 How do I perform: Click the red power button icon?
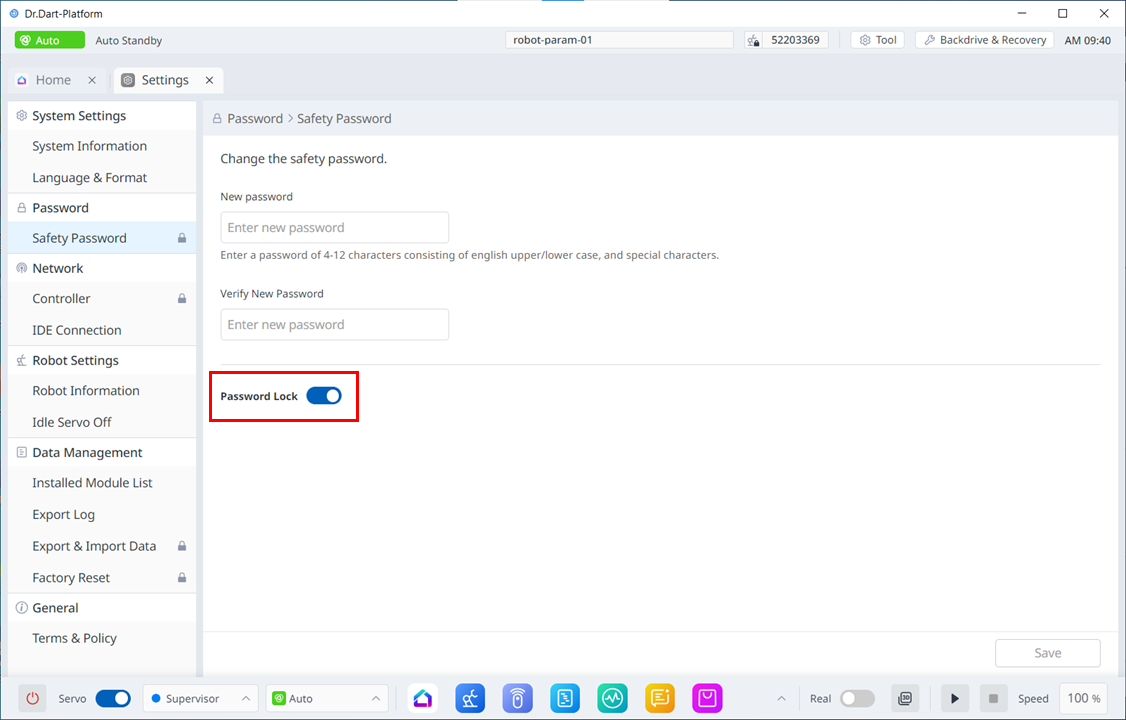tap(32, 698)
